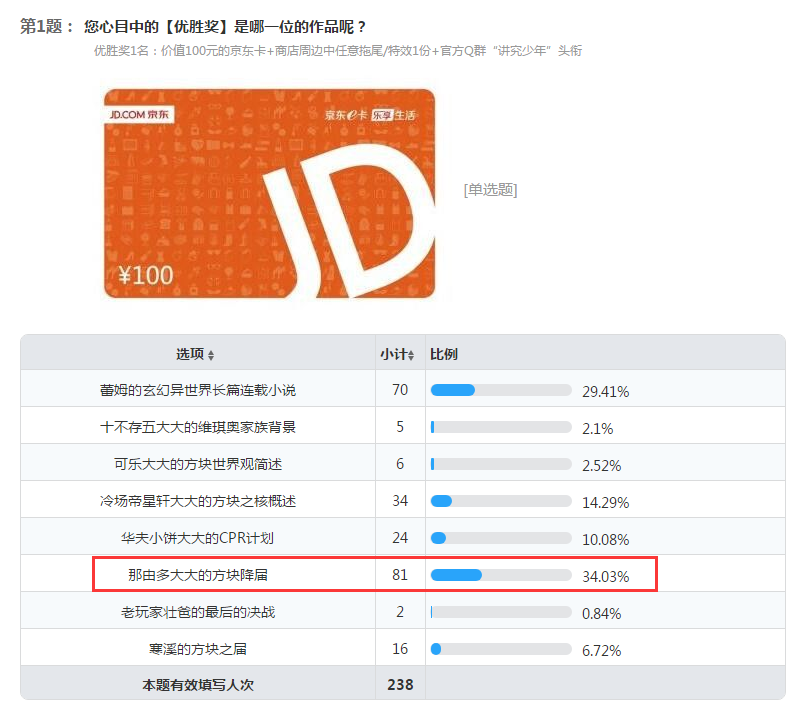Select the row 蕾姆的玄幻异世界长篇连载小说
Viewport: 804px width, 710px height.
pyautogui.click(x=403, y=389)
